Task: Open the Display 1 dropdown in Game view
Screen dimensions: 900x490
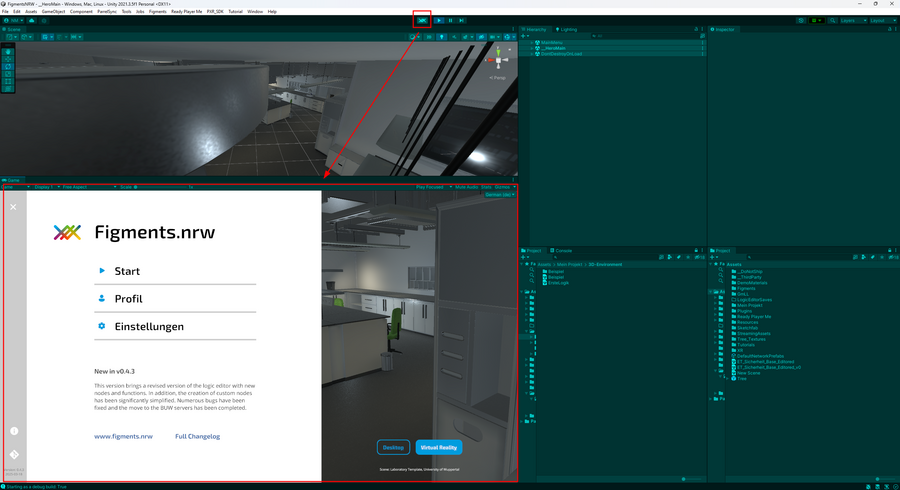Action: pos(45,187)
